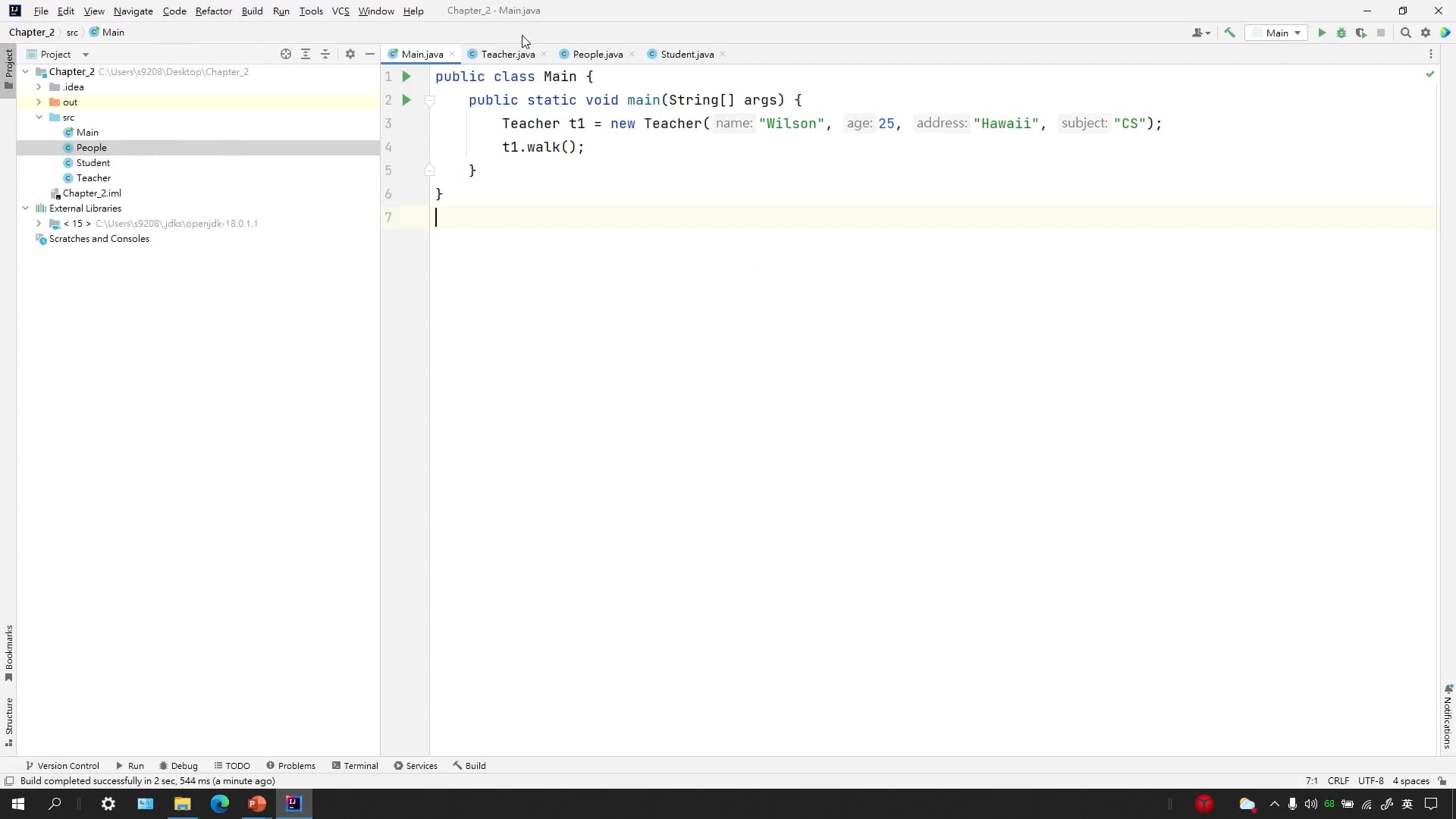Toggle the Structure tool window
This screenshot has height=819, width=1456.
coord(9,720)
